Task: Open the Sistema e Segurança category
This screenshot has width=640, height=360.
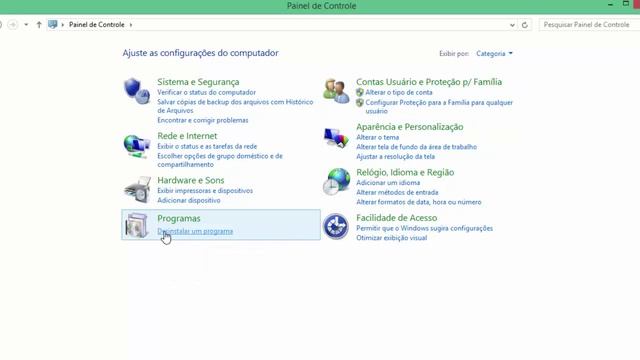Action: (198, 82)
